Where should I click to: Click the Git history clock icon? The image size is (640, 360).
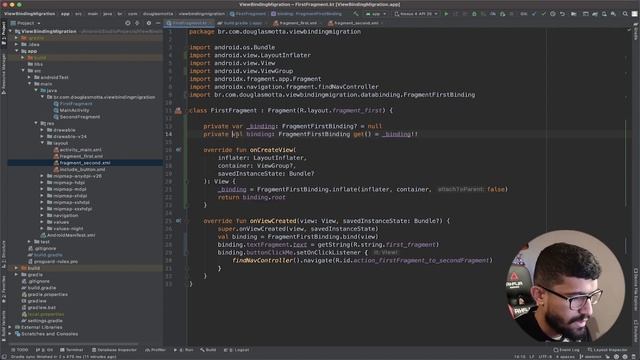(x=553, y=14)
